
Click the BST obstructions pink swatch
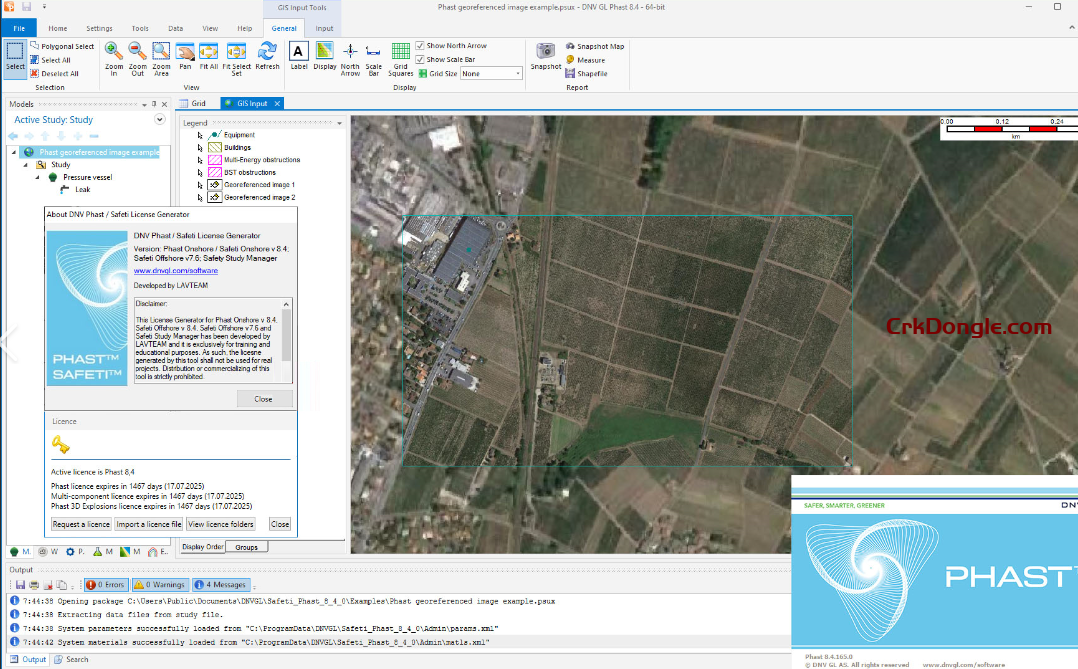pos(214,173)
